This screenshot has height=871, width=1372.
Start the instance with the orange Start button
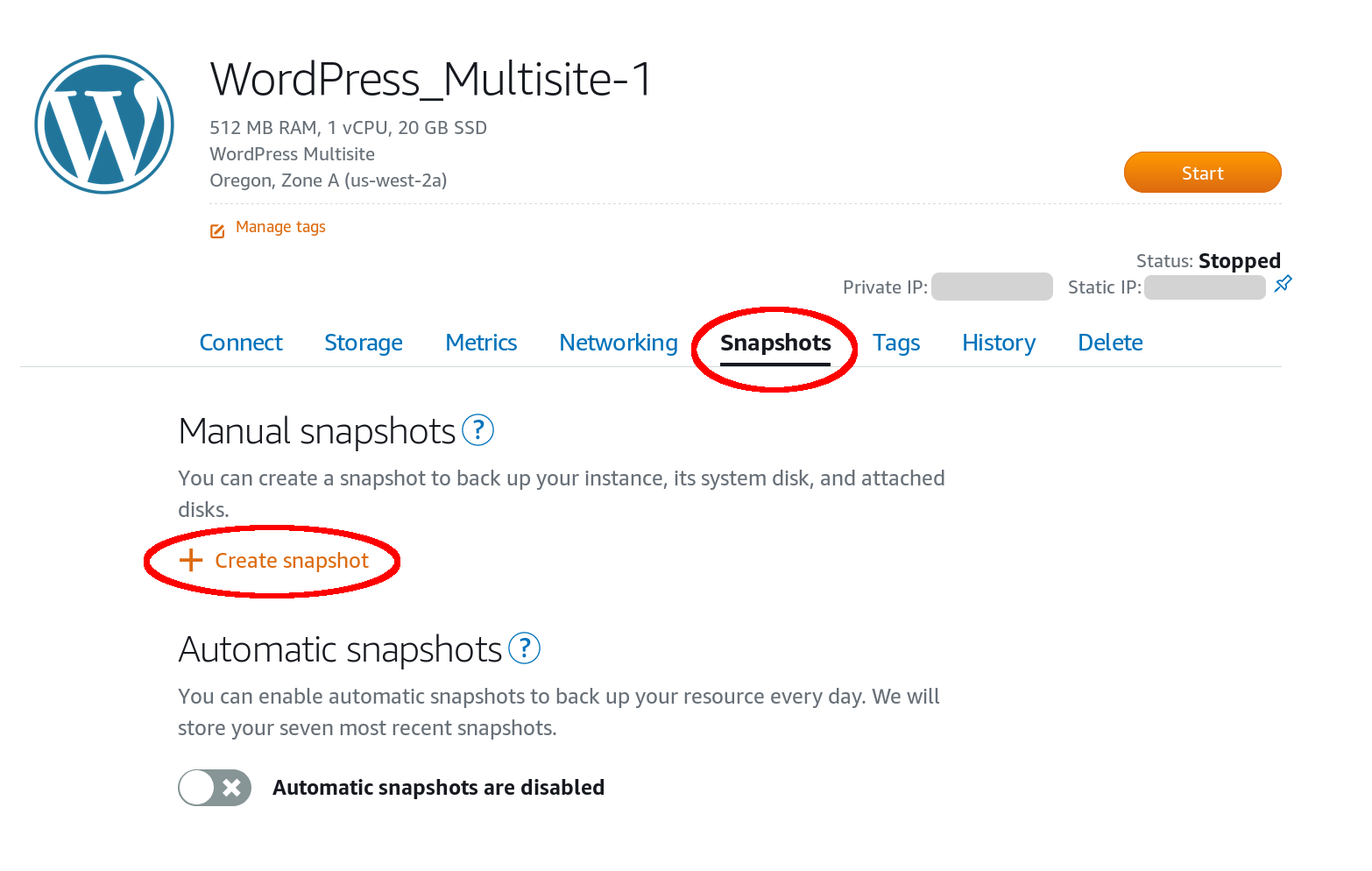tap(1202, 173)
